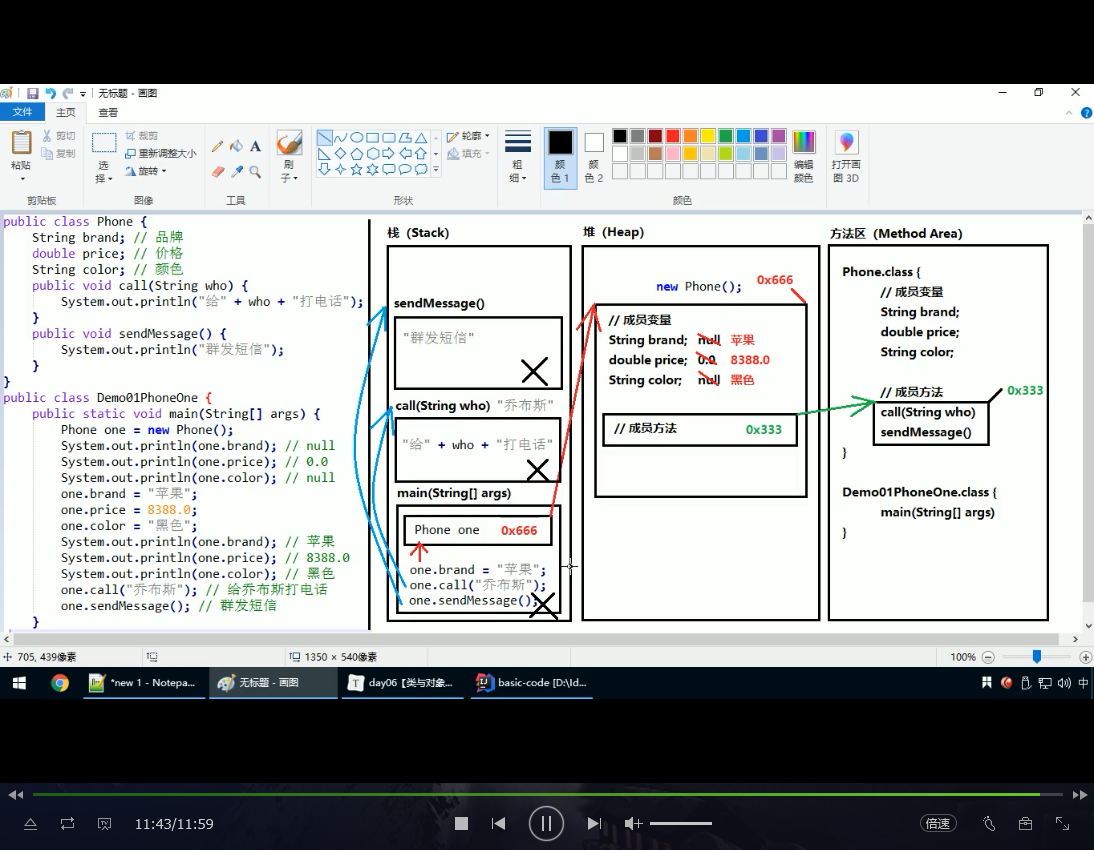Select the Pencil tool in Paint
The width and height of the screenshot is (1094, 850).
click(218, 146)
